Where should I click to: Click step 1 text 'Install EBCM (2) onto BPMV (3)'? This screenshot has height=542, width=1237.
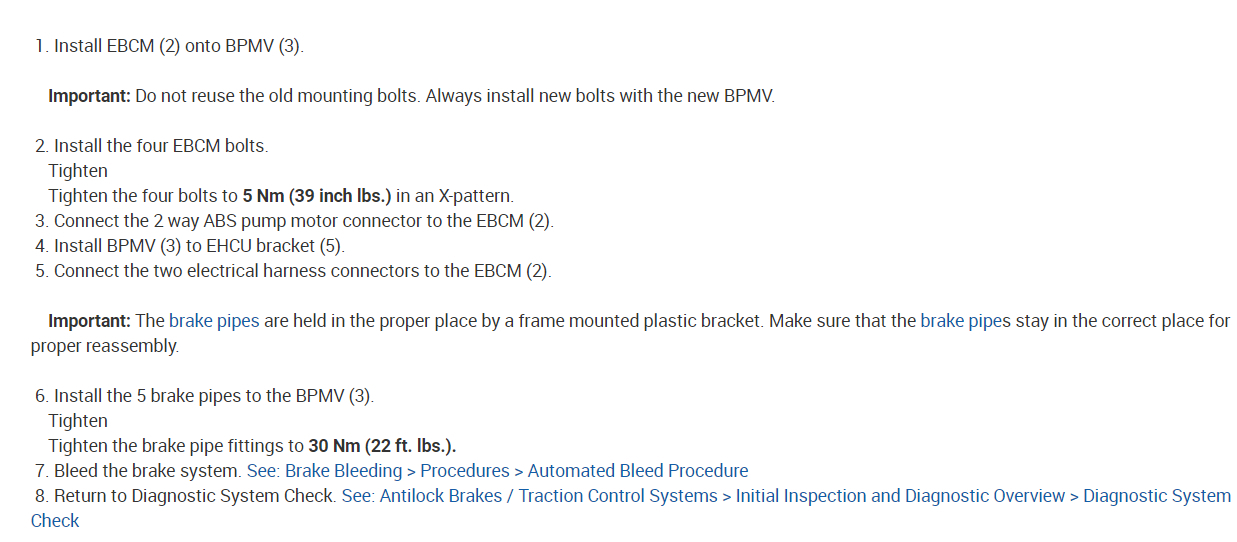coord(178,46)
